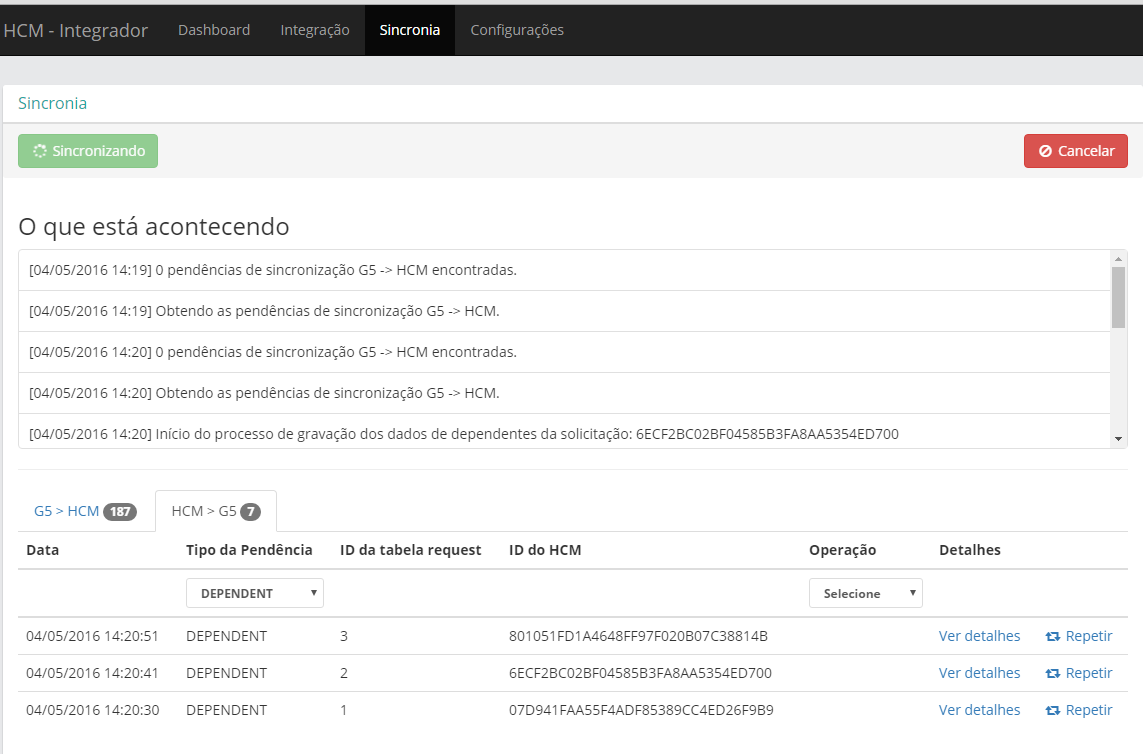
Task: Click Ver detalhes for 801051FD1A4648FF97F020B07C38814B
Action: click(x=979, y=636)
